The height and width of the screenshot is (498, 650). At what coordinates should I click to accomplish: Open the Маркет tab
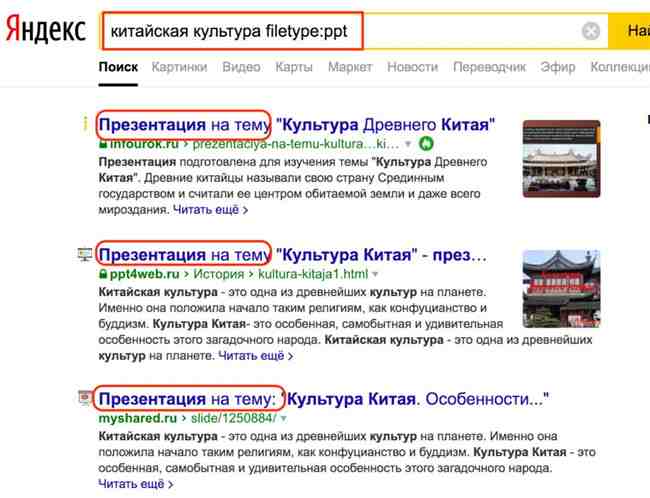(350, 67)
